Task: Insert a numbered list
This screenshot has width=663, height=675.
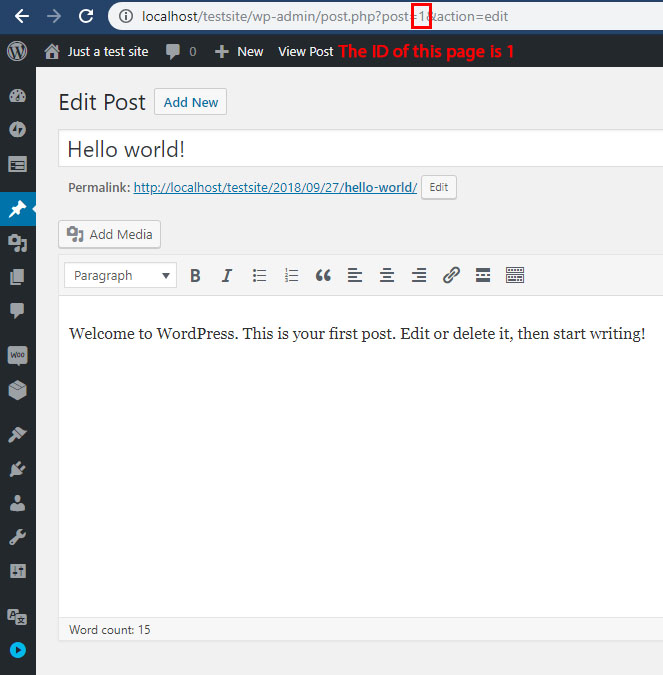Action: tap(291, 275)
